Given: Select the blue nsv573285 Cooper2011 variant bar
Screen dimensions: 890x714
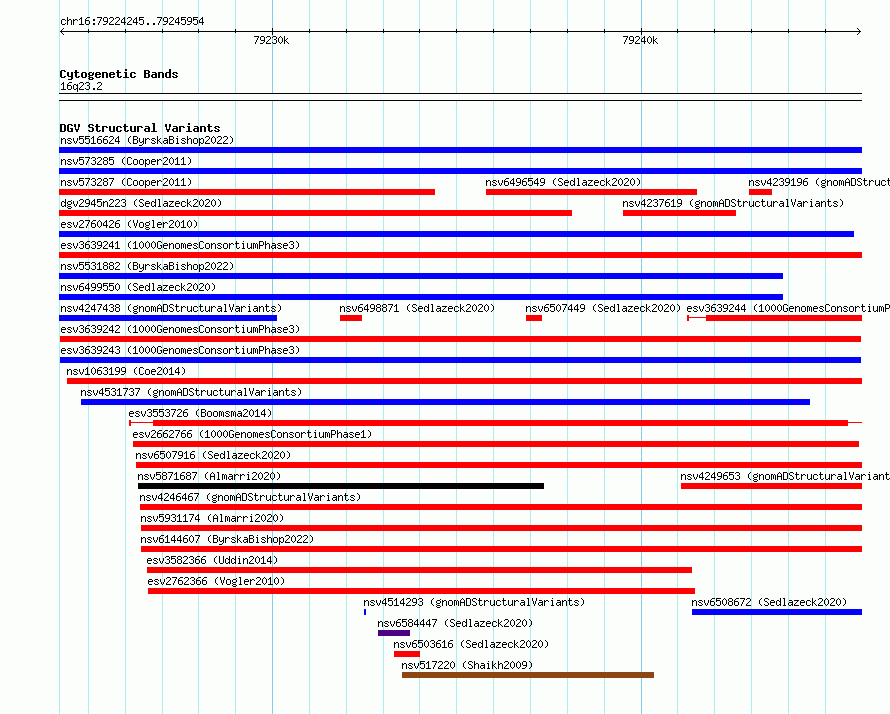Looking at the screenshot, I should (x=460, y=171).
